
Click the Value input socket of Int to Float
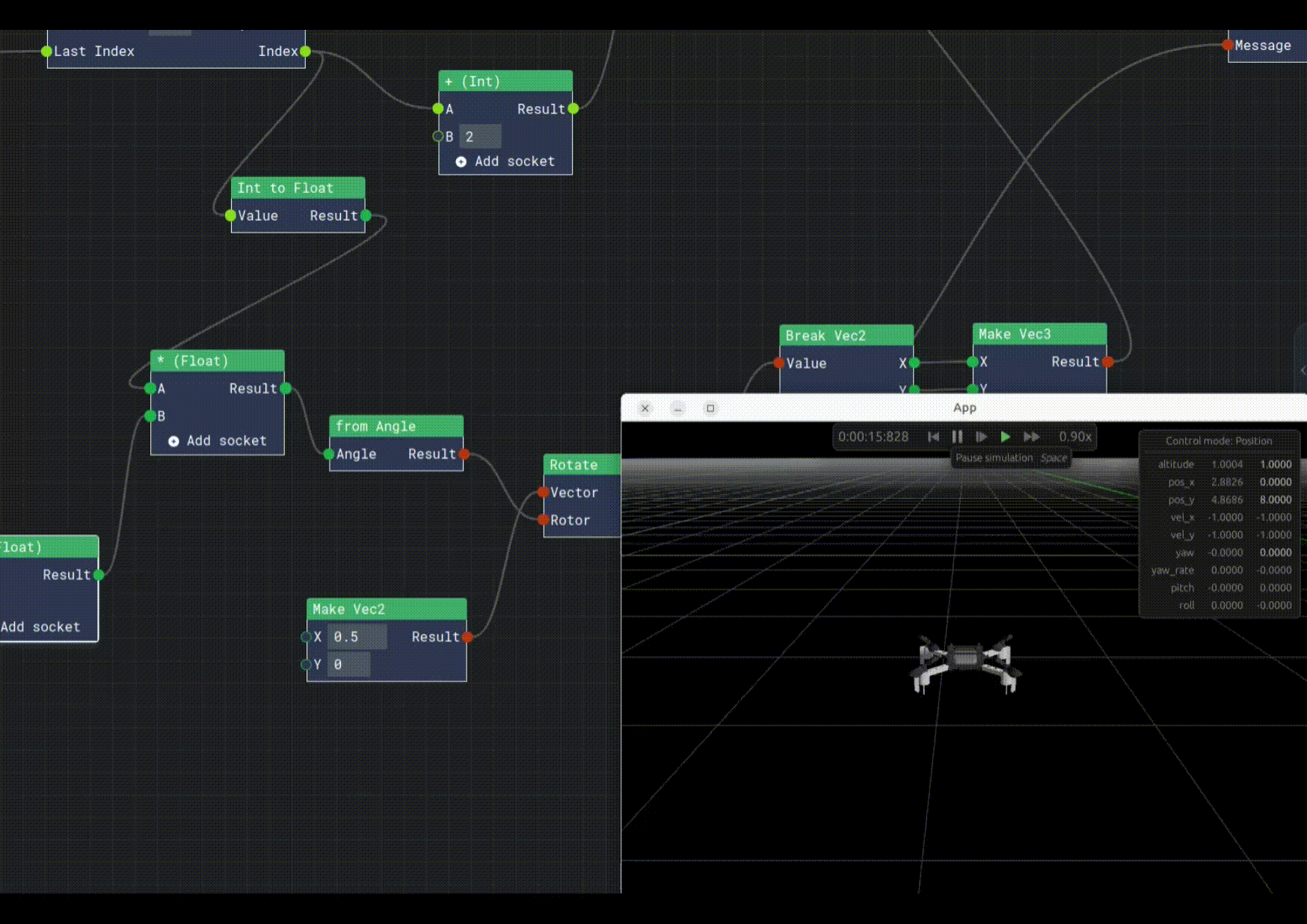pyautogui.click(x=230, y=215)
